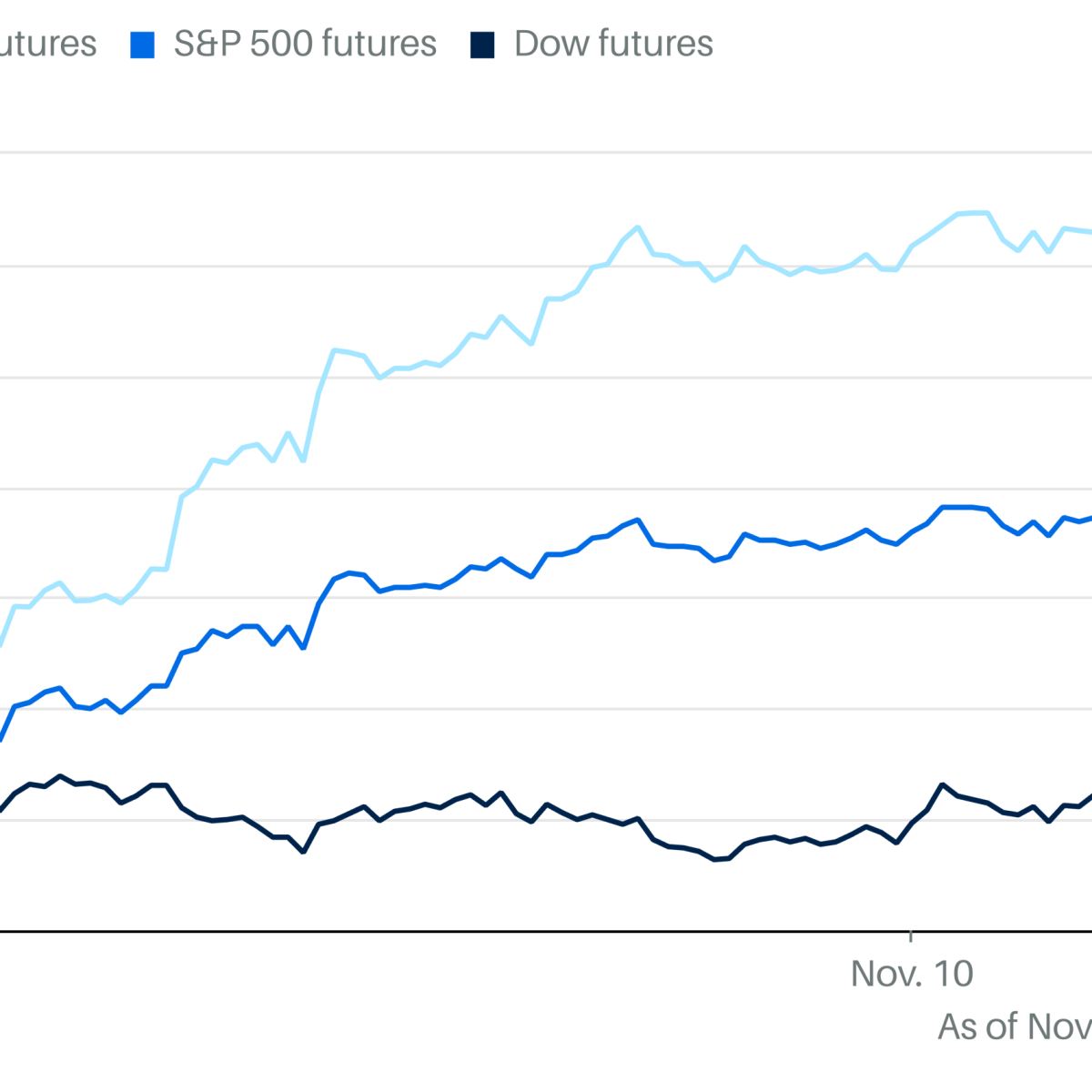
Task: Click the topmost horizontal gridline
Action: (x=546, y=153)
